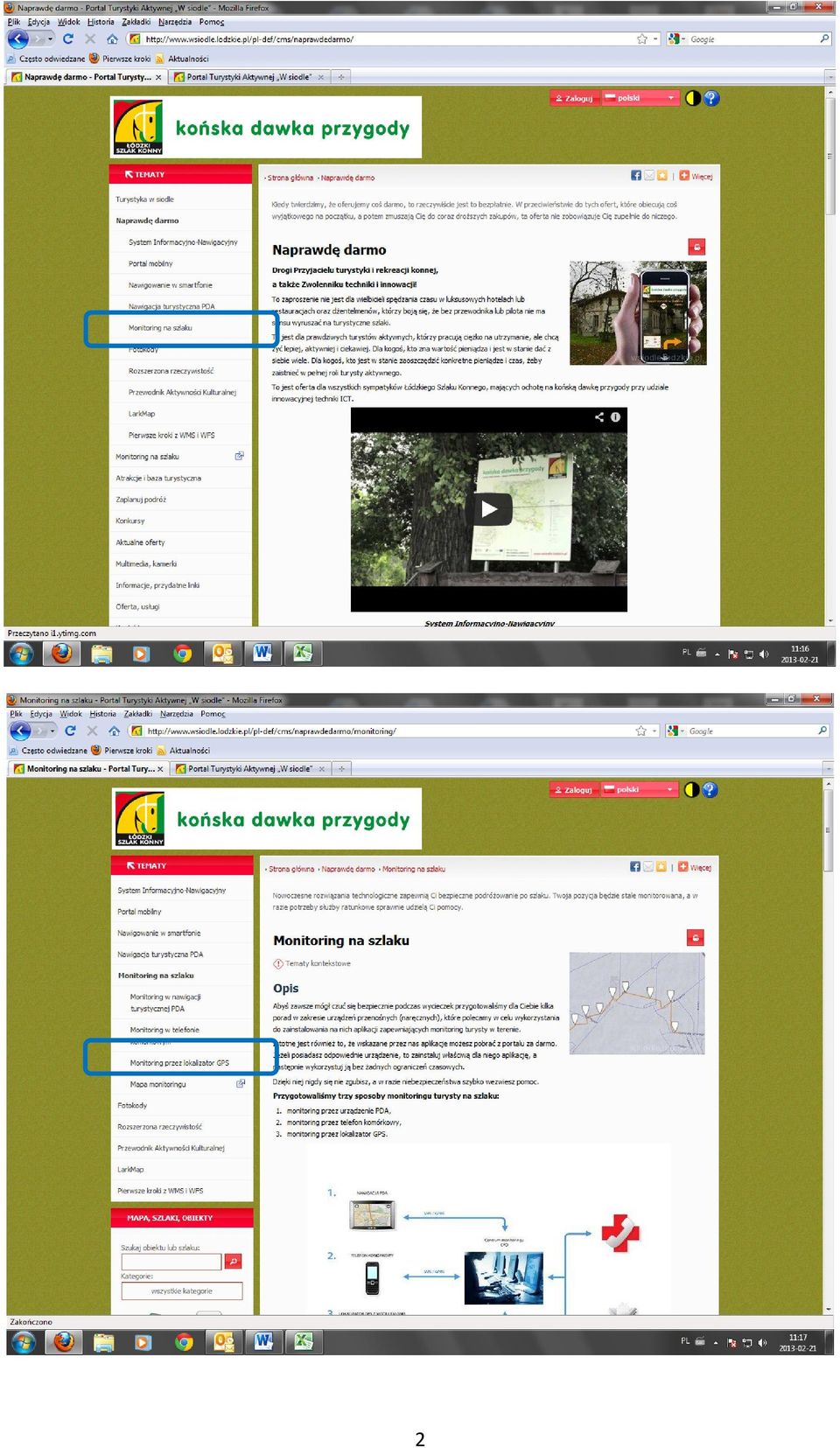
Task: Open Często odwiedzane bookmark in Naprawdę darmo window
Action: [45, 59]
